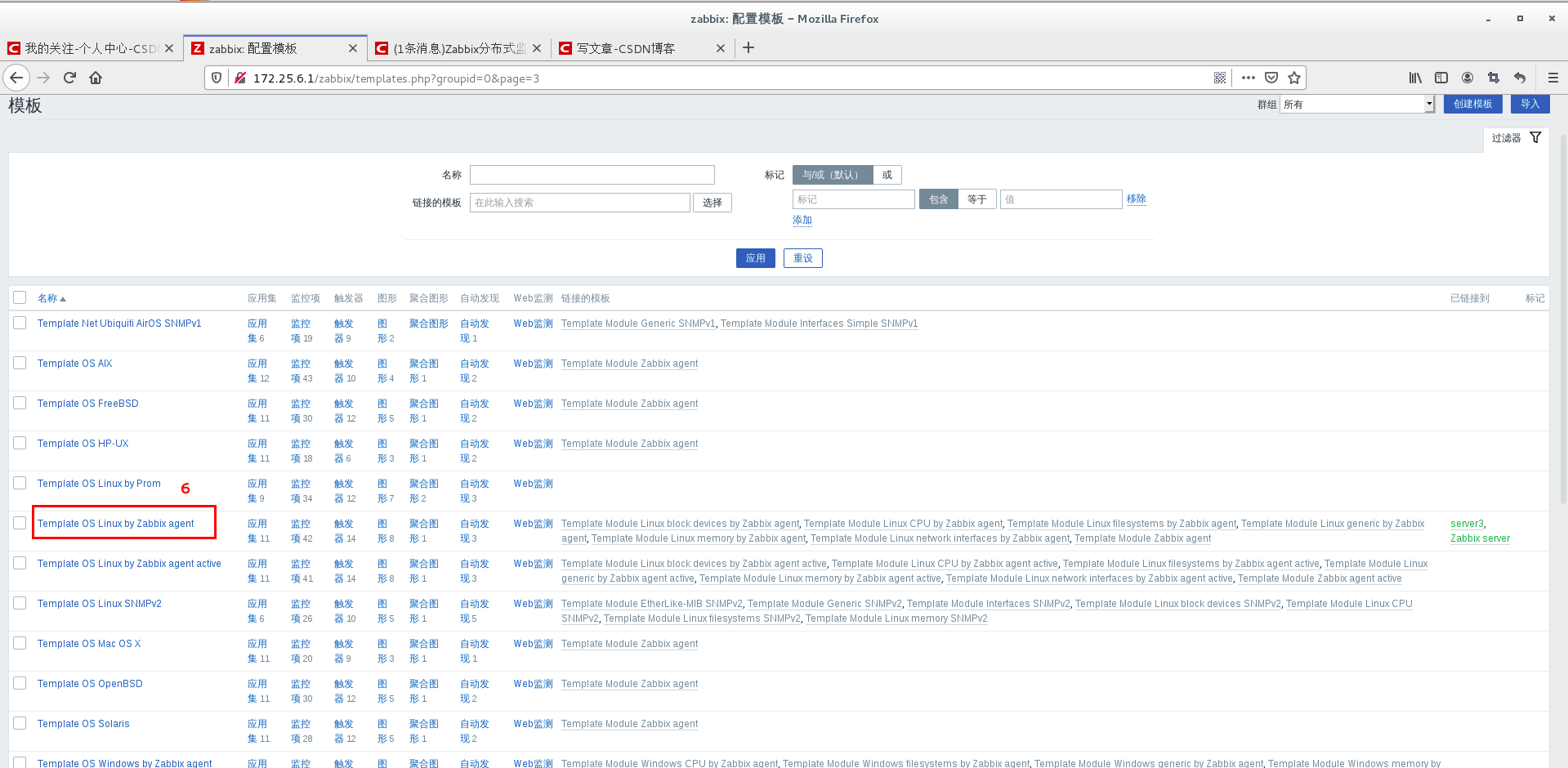Open the Firefox hamburger menu
Viewport: 1568px width, 768px height.
[x=1552, y=78]
